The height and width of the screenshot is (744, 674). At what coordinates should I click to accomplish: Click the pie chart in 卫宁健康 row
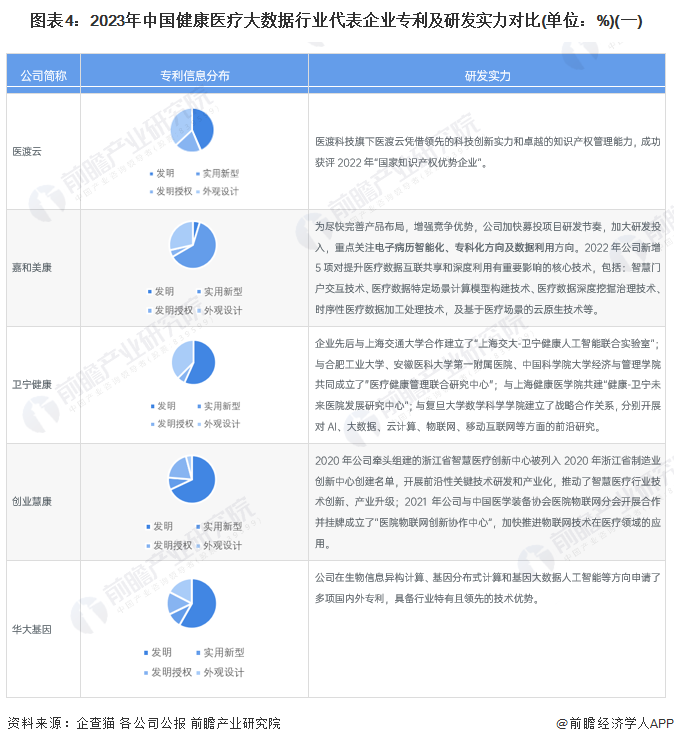pyautogui.click(x=193, y=363)
